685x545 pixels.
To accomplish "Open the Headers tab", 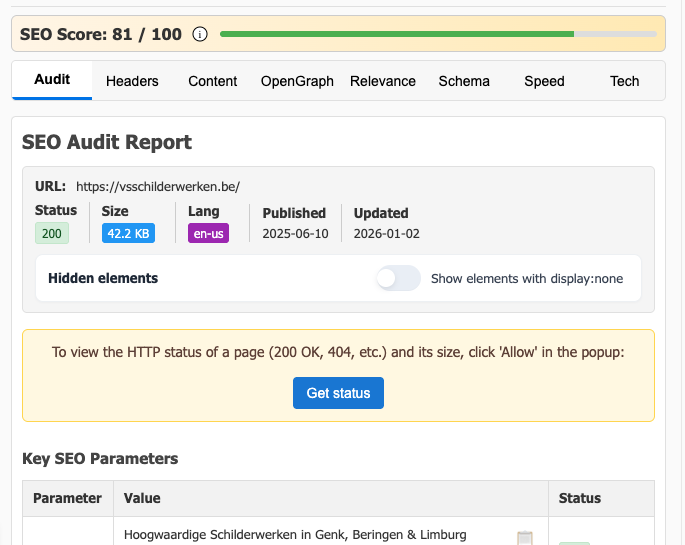I will tap(132, 81).
